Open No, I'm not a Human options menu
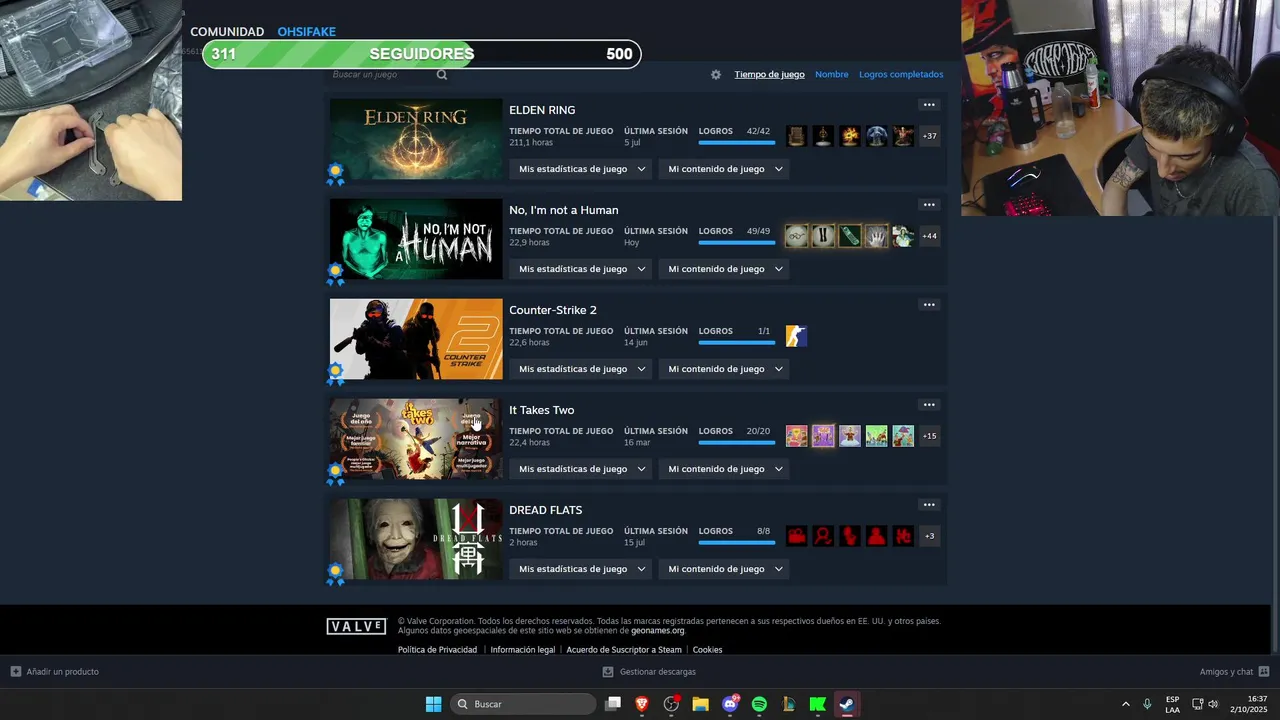Image resolution: width=1280 pixels, height=720 pixels. (929, 205)
